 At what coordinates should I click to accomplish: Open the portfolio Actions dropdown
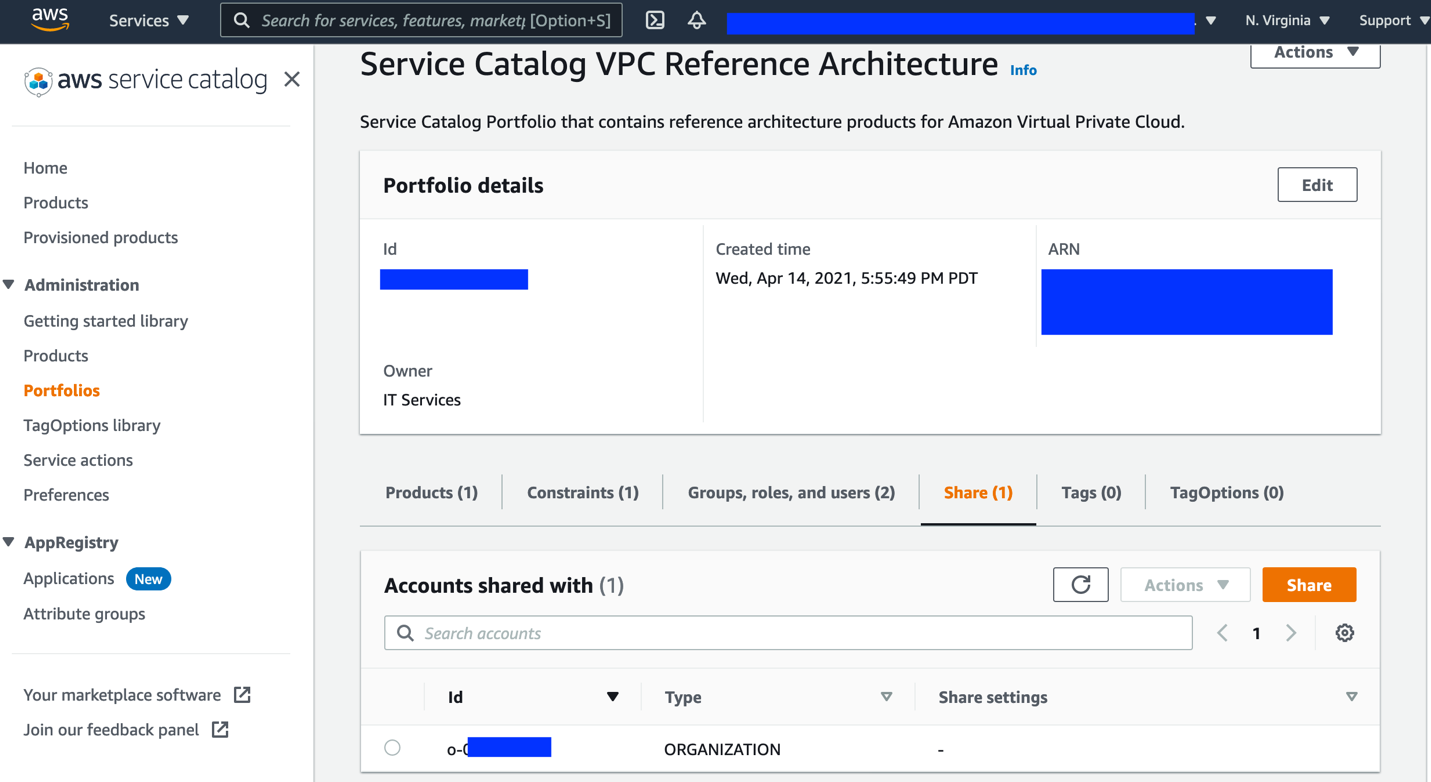tap(1314, 51)
